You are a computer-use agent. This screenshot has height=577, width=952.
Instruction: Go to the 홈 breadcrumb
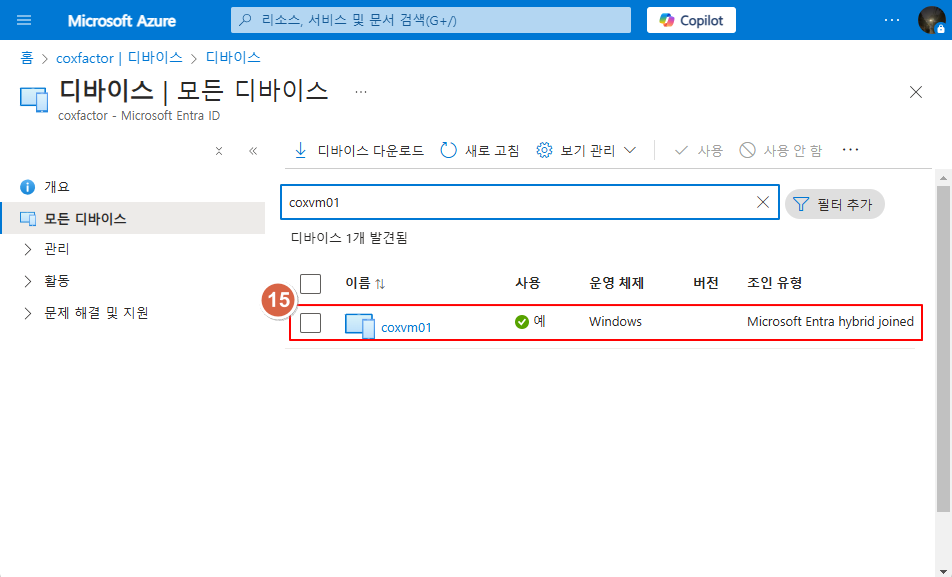[x=27, y=58]
